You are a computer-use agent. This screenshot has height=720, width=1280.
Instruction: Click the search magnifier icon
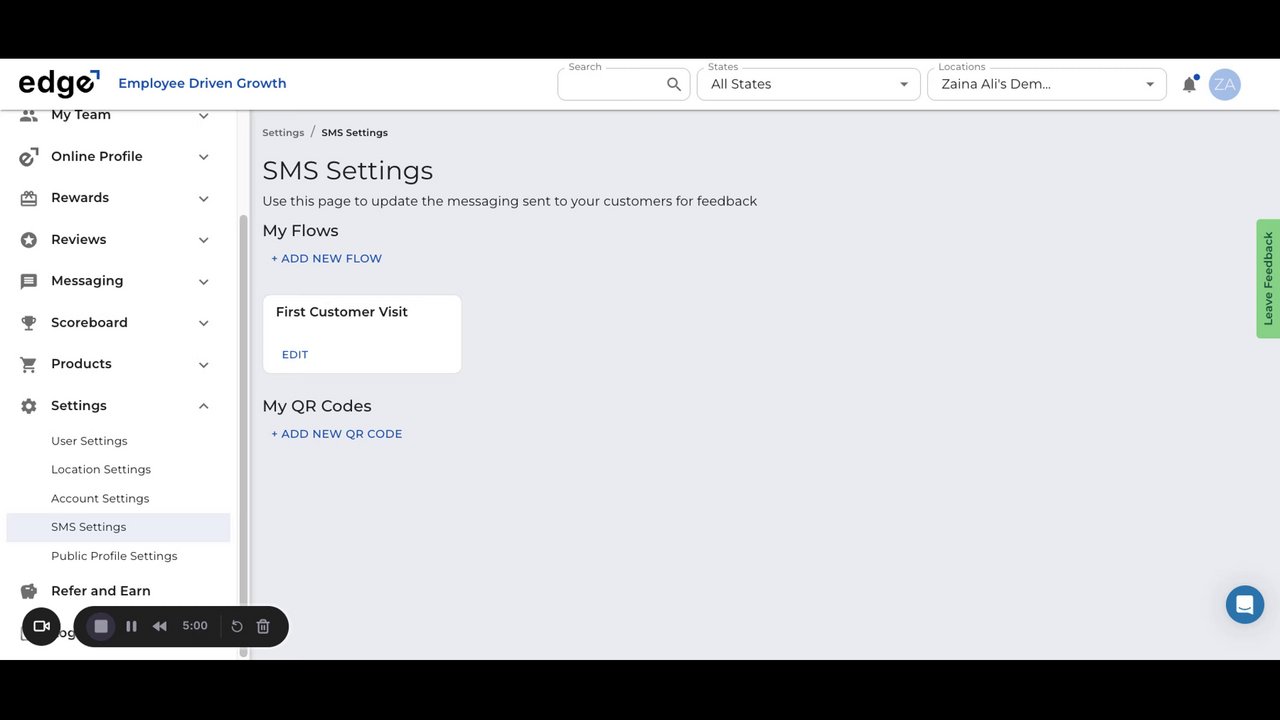point(674,85)
